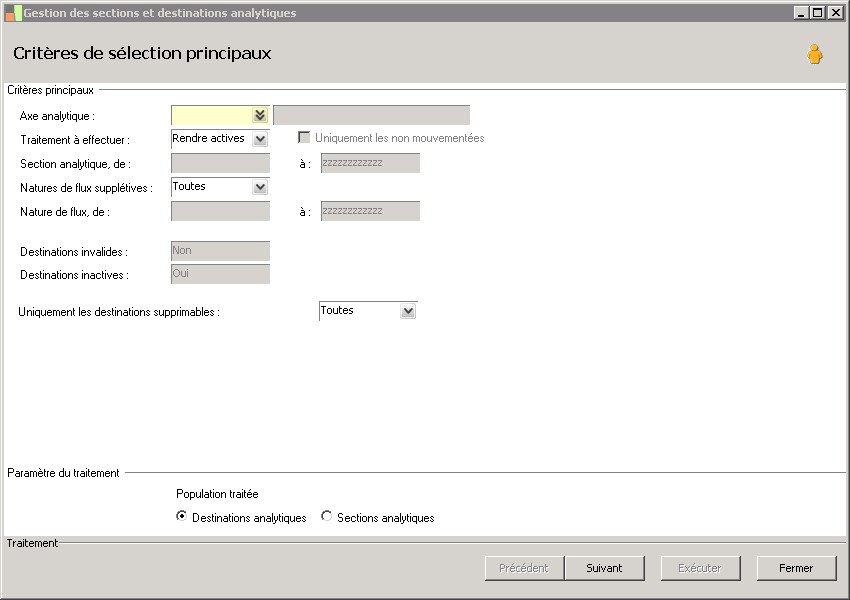
Task: Open the Natures de flux supplétives dropdown
Action: pos(260,187)
